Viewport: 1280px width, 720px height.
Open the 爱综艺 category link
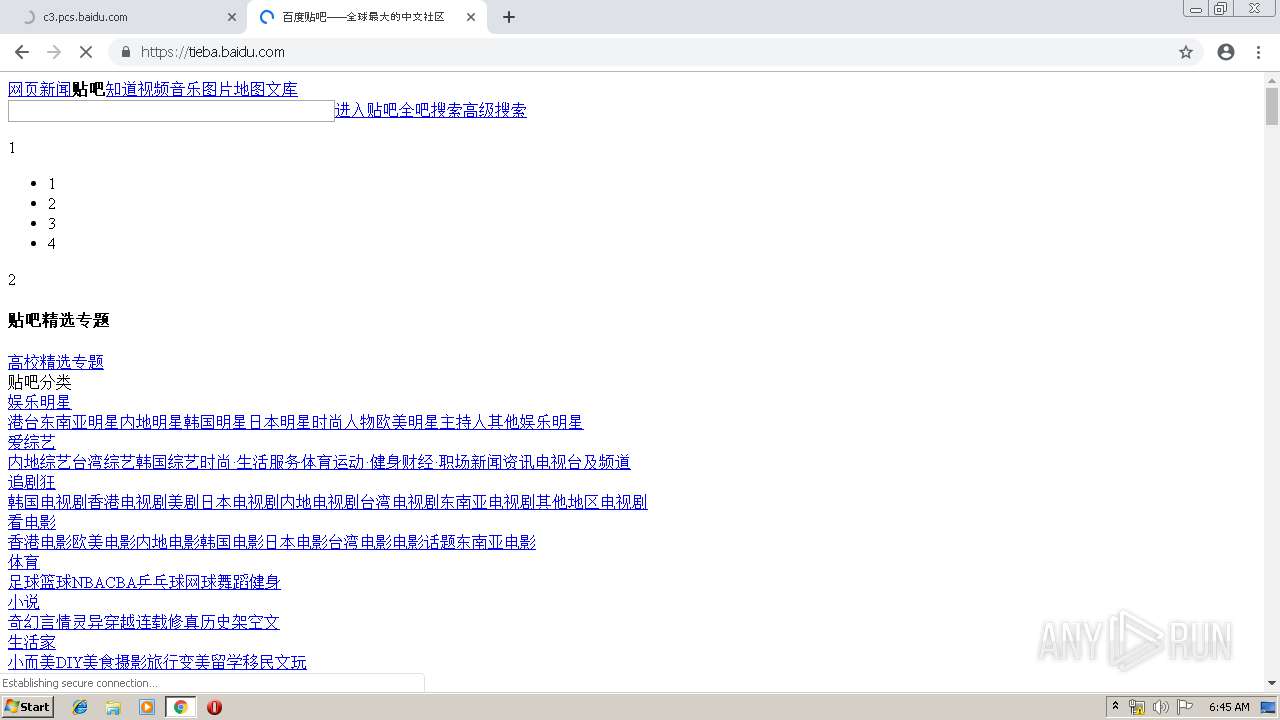(32, 442)
